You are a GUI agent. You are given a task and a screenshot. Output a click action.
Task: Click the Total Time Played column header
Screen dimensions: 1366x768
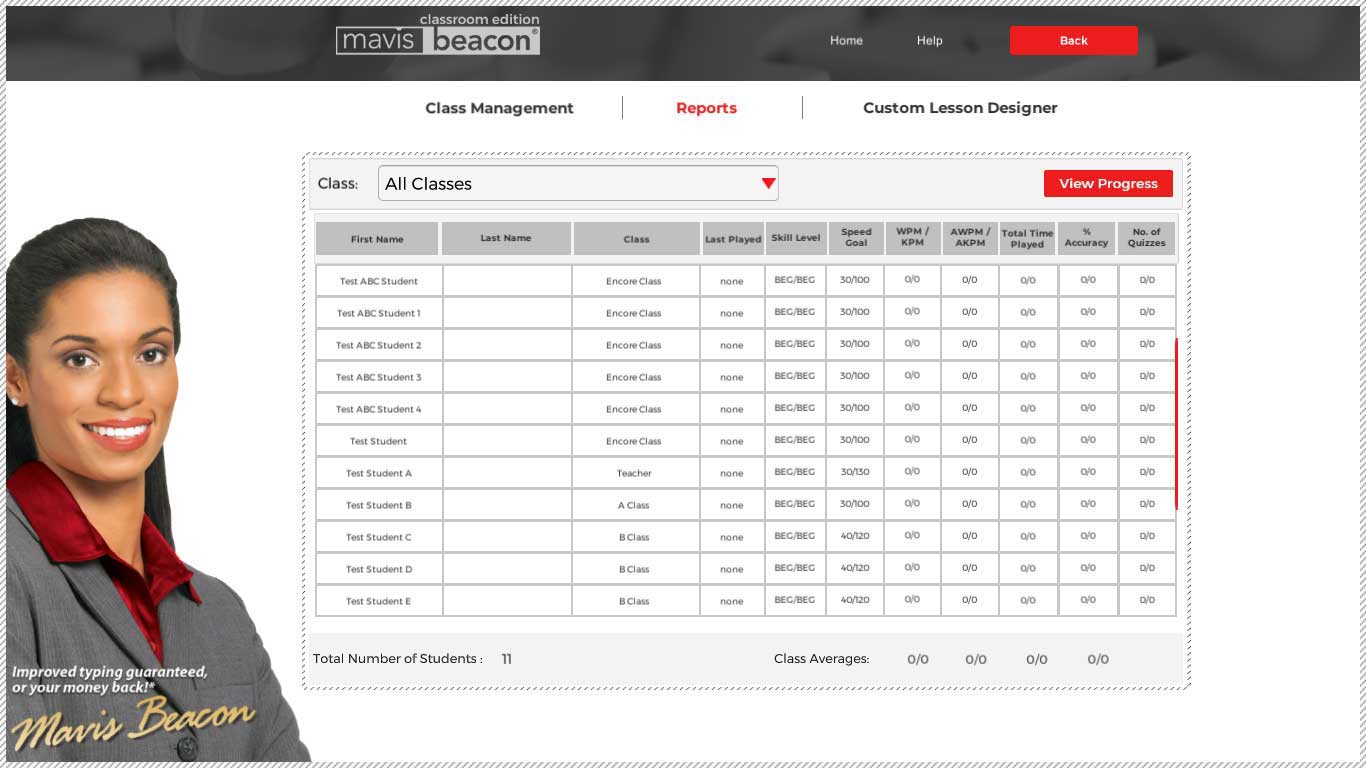point(1027,239)
